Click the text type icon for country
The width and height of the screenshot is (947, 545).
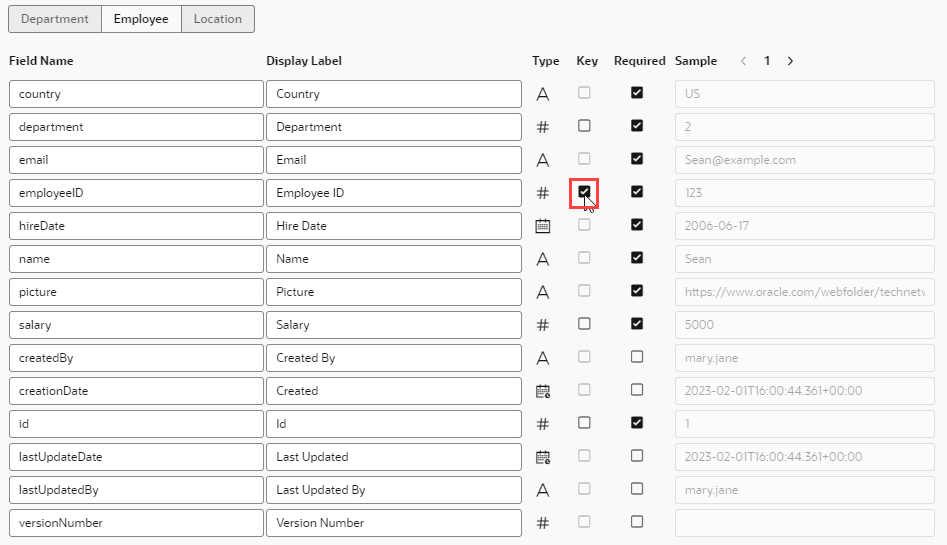pos(543,94)
